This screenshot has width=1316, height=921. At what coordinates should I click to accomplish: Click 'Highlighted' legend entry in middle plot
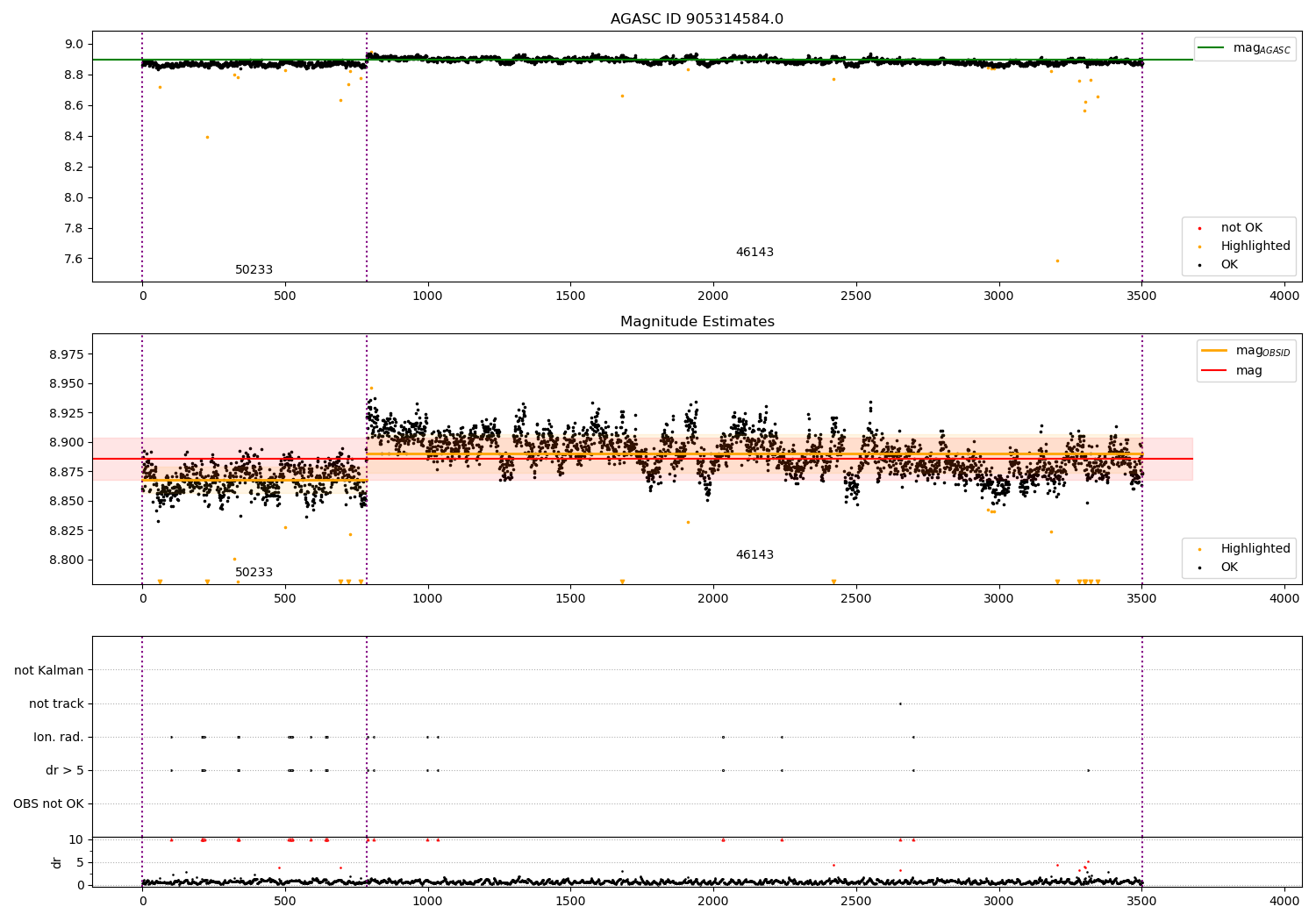(x=1255, y=549)
